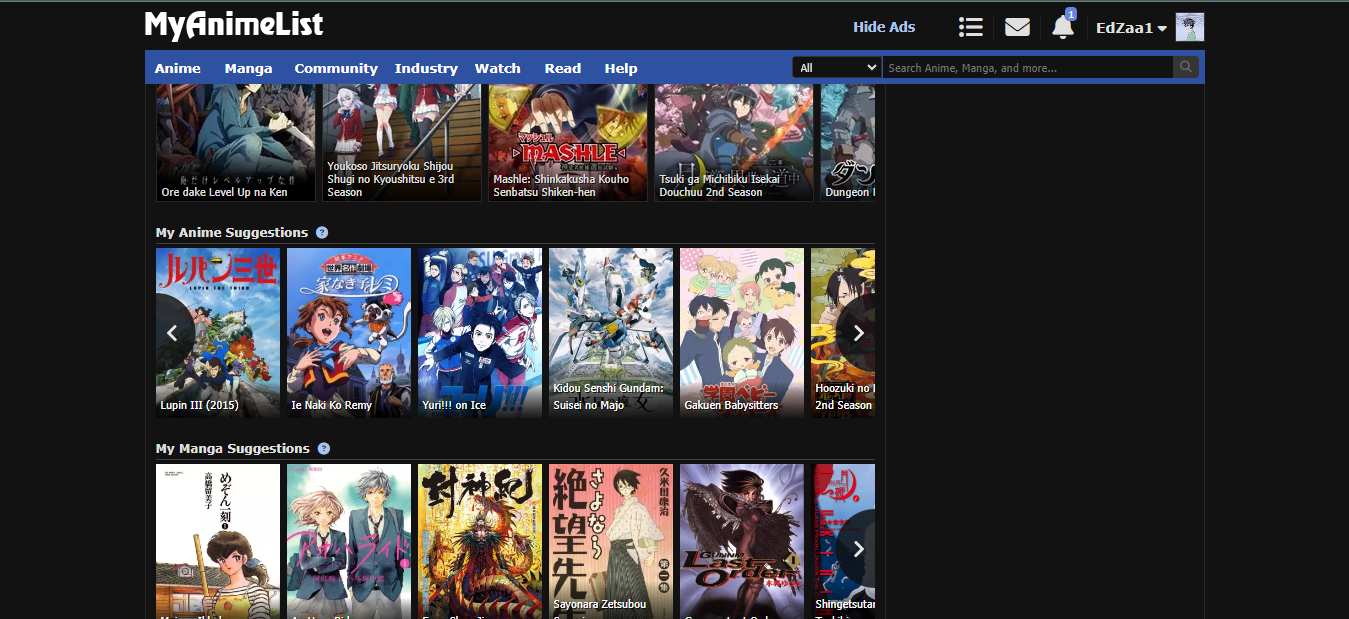Open the Anime menu in navigation bar
The width and height of the screenshot is (1349, 619).
coord(178,68)
